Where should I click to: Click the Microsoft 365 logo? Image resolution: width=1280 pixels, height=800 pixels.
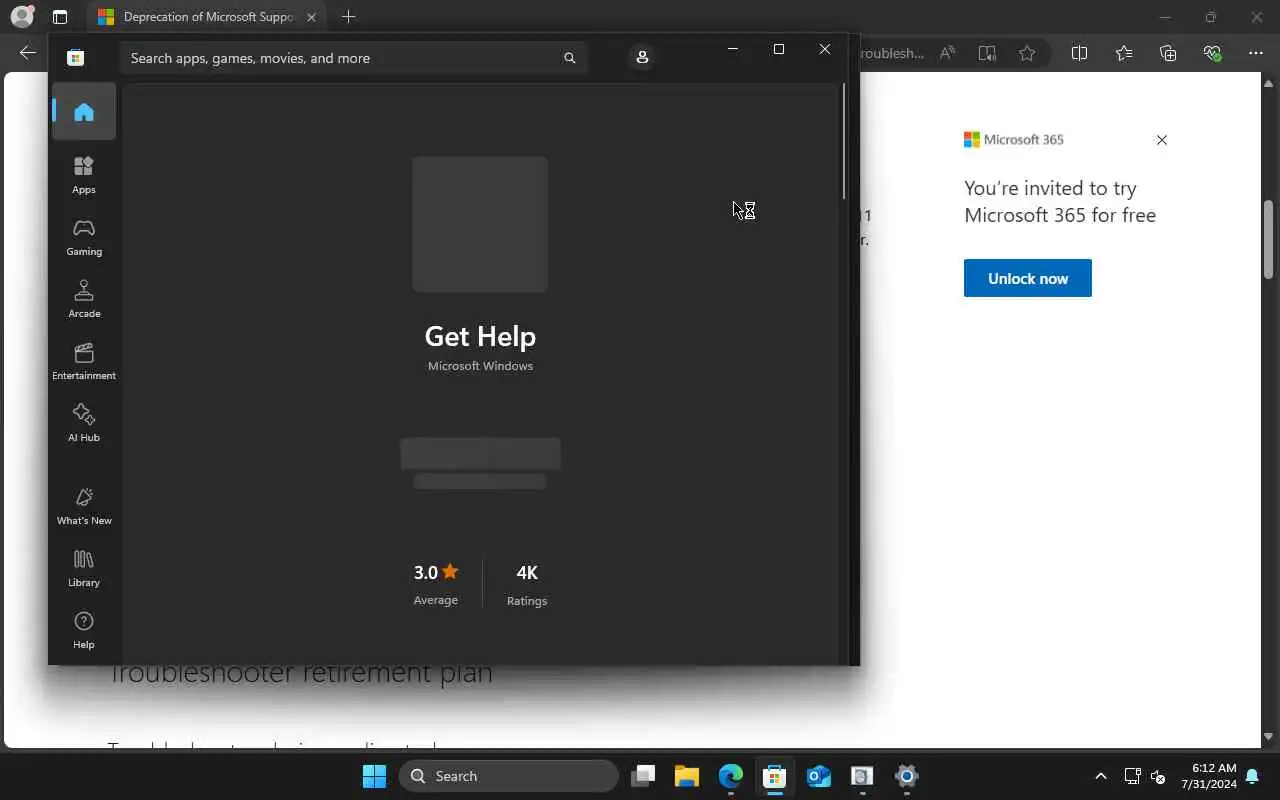coord(1014,140)
